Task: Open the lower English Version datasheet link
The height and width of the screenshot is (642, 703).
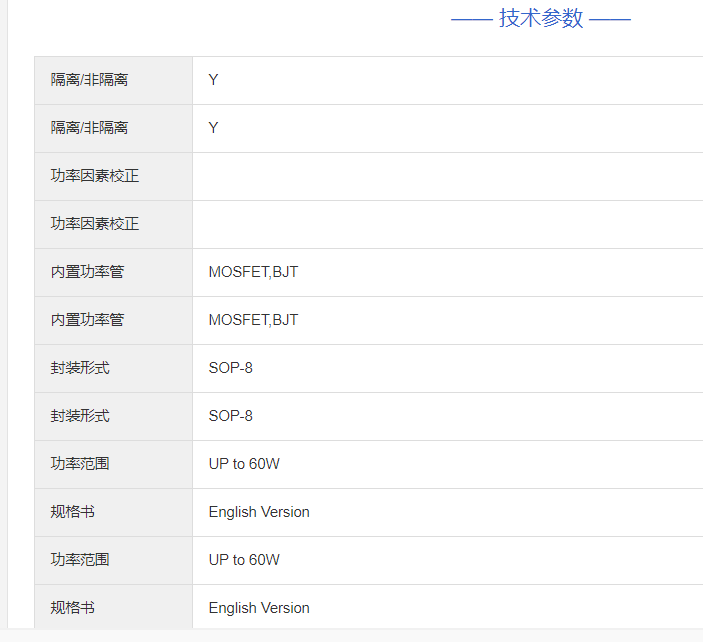Action: (259, 608)
